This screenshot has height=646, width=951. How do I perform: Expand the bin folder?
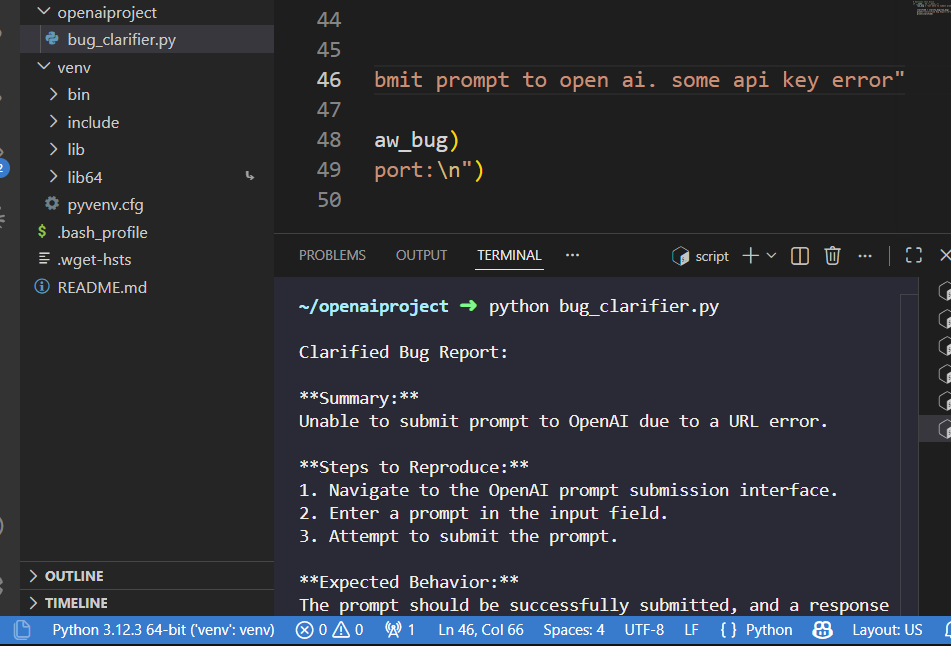78,94
